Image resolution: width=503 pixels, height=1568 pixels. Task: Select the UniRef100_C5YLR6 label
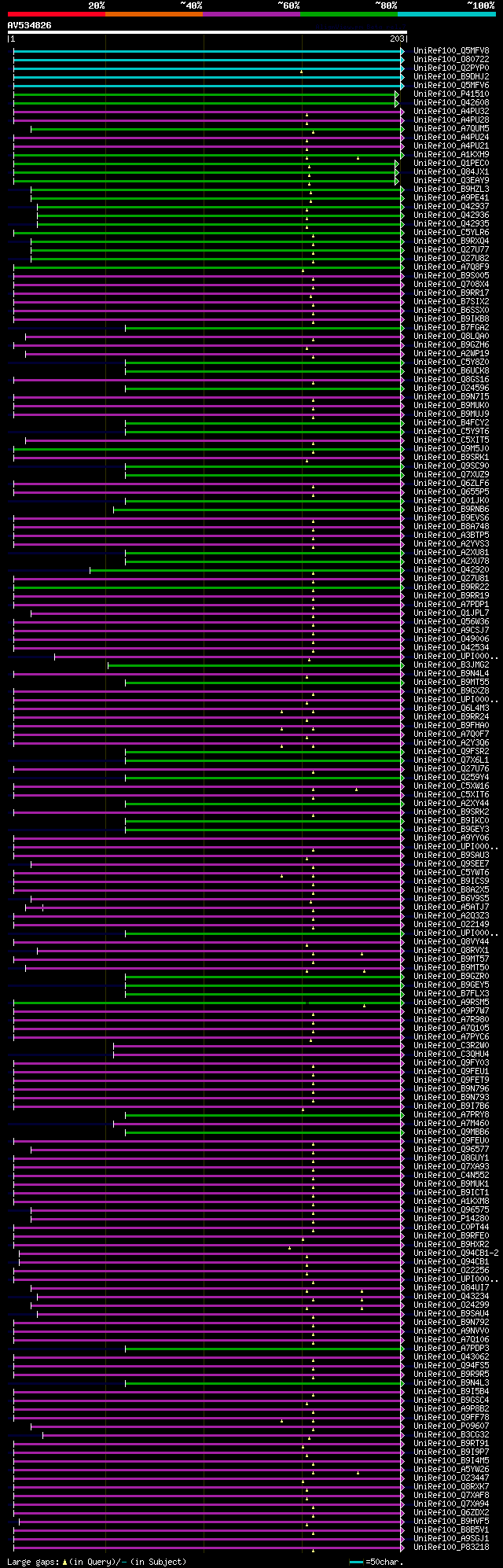(x=451, y=233)
